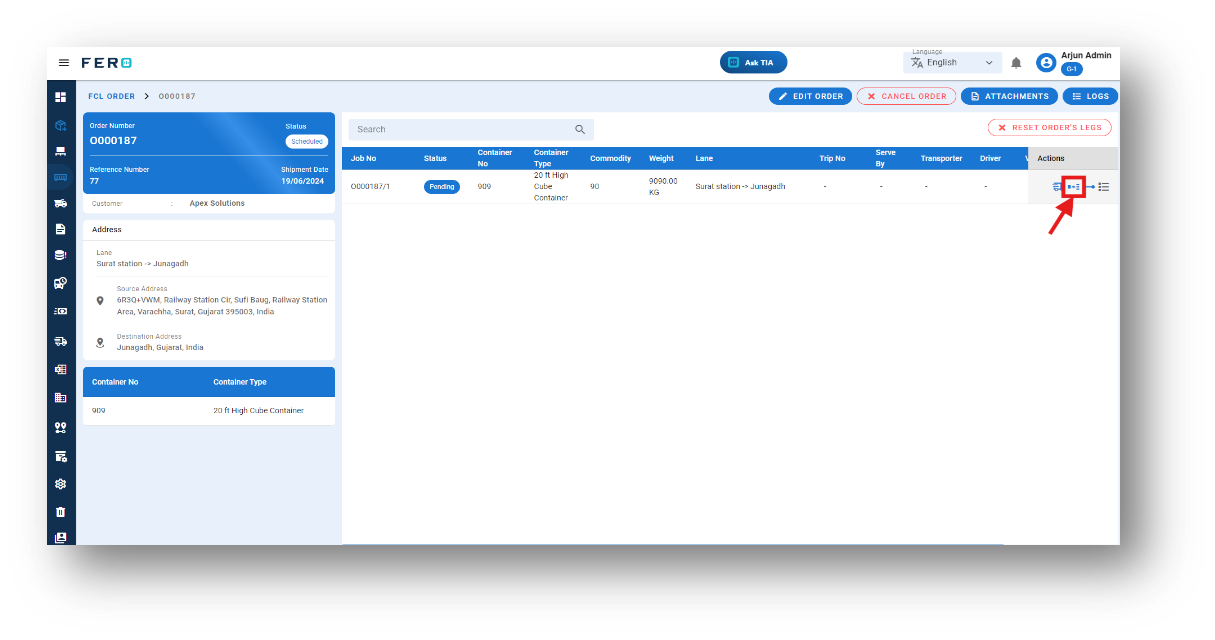Open the ATTACHMENTS button
Image resolution: width=1215 pixels, height=640 pixels.
(1009, 96)
